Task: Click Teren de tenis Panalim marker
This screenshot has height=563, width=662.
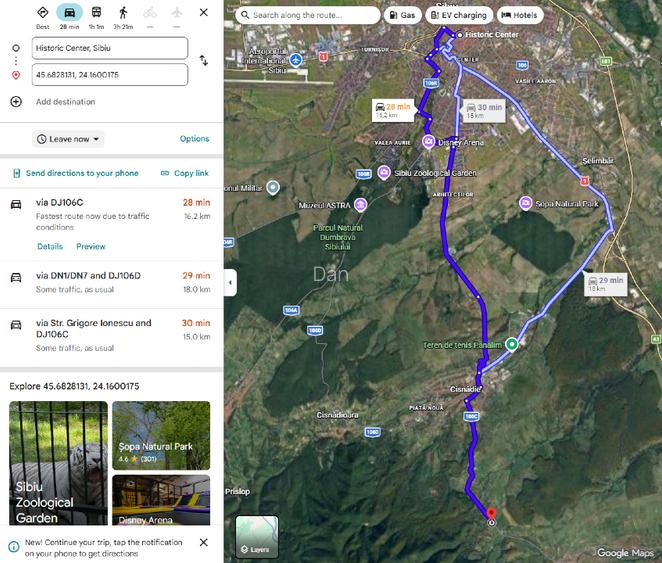Action: pyautogui.click(x=512, y=344)
